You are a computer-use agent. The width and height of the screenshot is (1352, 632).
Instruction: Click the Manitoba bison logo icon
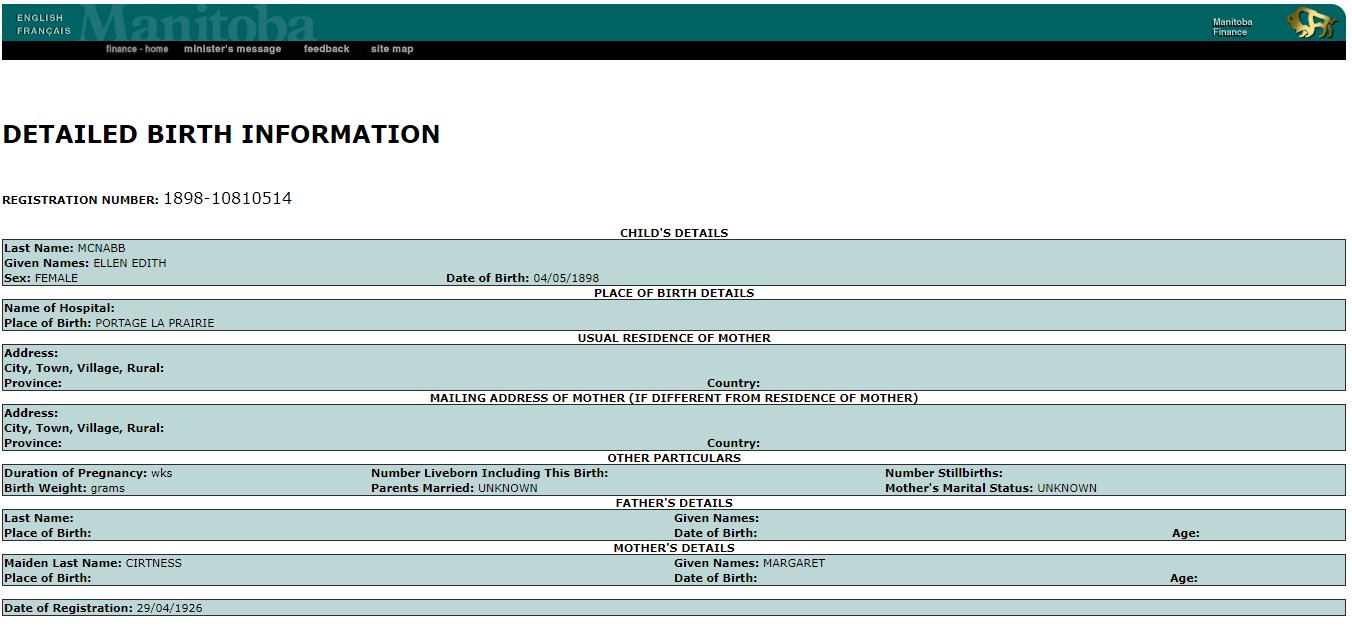coord(1312,24)
